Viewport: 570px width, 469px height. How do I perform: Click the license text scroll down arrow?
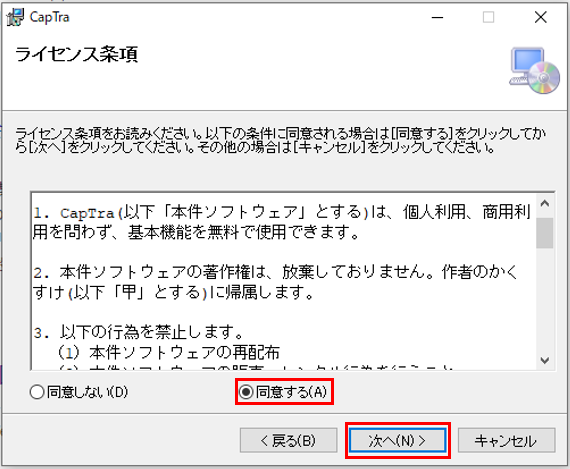point(545,360)
